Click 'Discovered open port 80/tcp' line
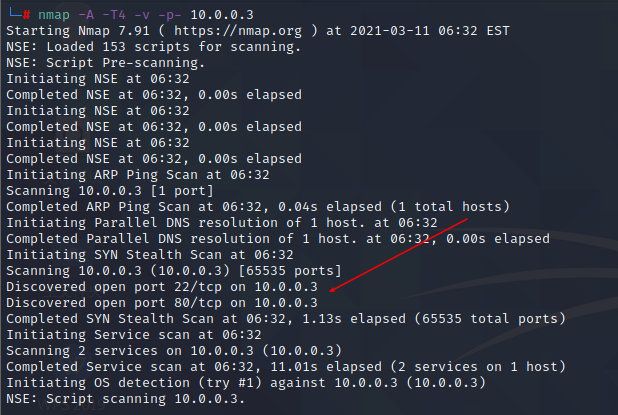 pos(162,303)
